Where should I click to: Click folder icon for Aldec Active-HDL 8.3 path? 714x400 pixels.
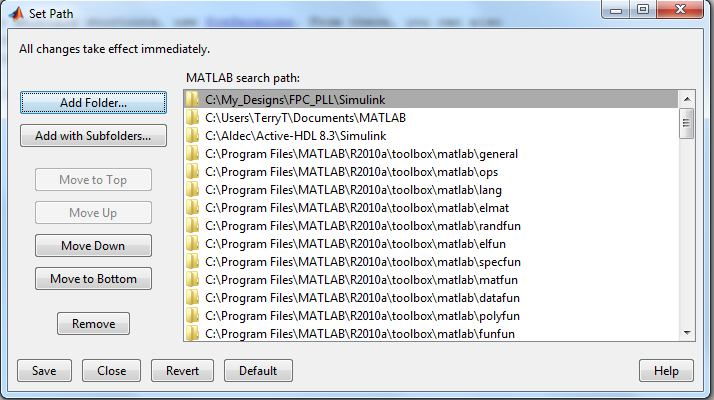pos(194,136)
